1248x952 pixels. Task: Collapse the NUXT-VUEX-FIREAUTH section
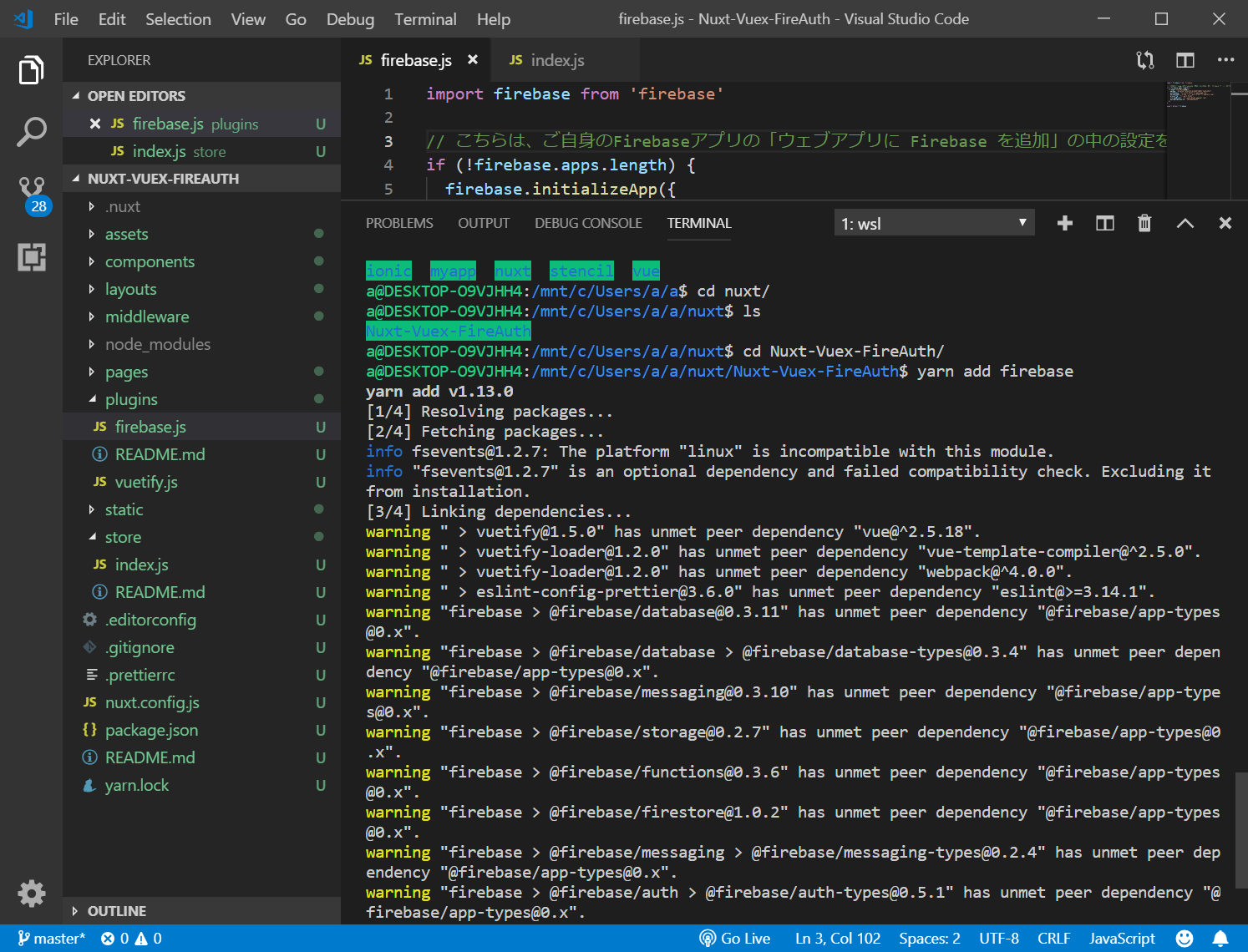[201, 179]
